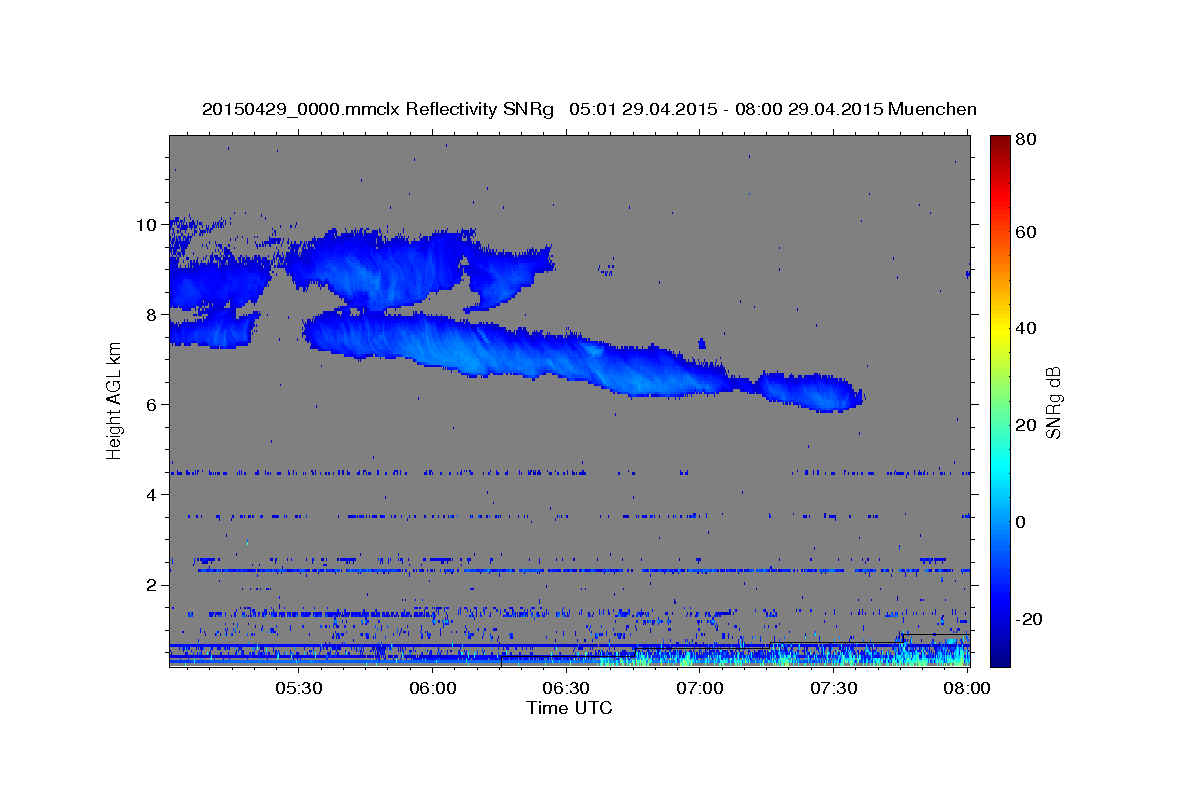
Task: Click the 07:30 time tick label
Action: click(833, 688)
